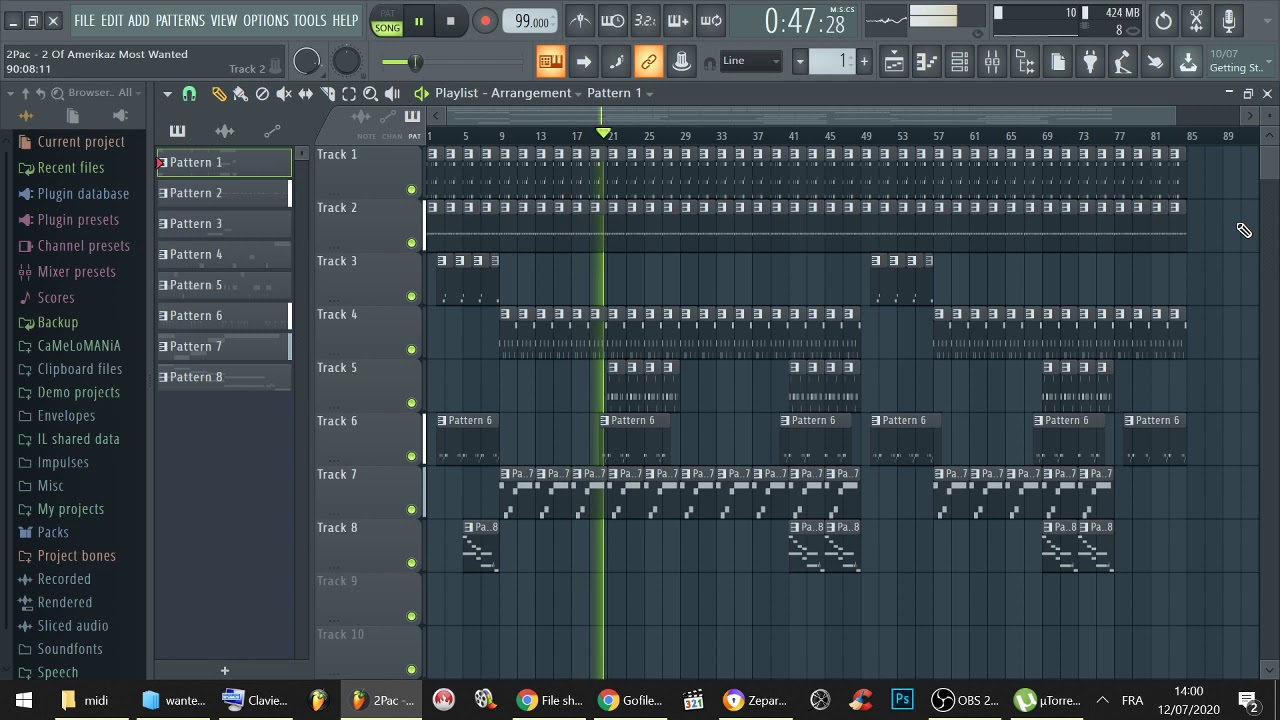The image size is (1280, 720).
Task: Click the Browser search magnifier icon
Action: click(x=58, y=93)
